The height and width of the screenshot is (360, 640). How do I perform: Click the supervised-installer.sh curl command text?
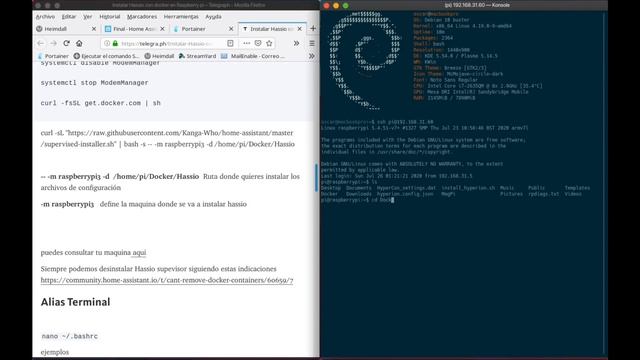coord(168,138)
